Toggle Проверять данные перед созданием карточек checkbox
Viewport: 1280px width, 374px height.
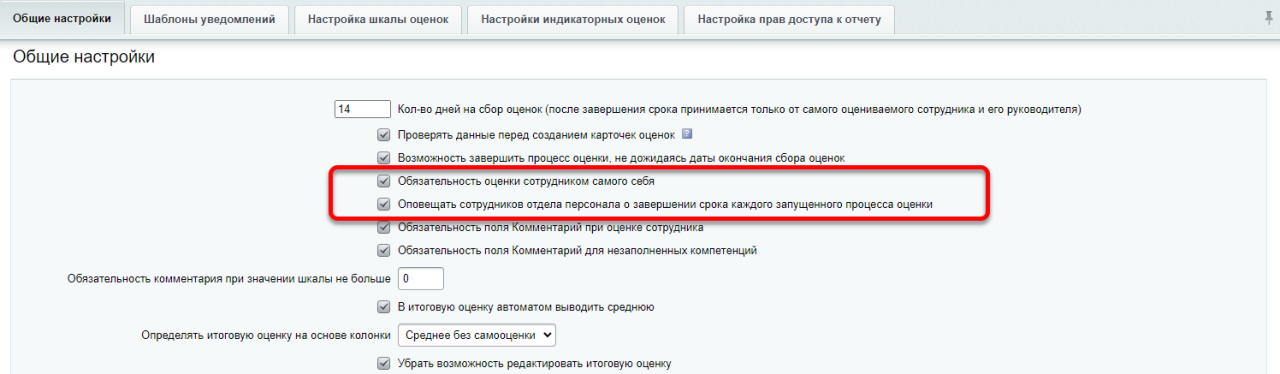pyautogui.click(x=383, y=135)
